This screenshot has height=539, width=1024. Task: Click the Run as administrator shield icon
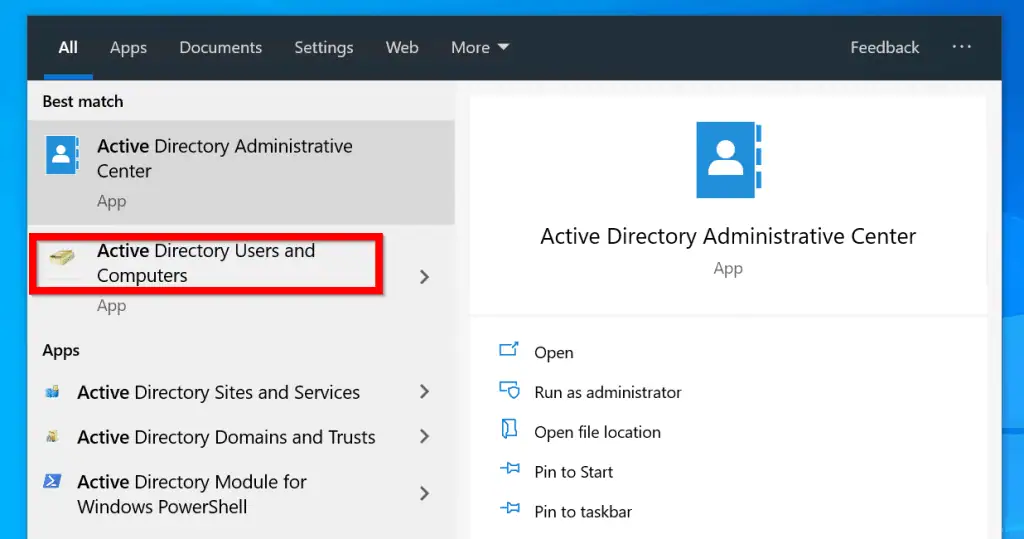[509, 391]
